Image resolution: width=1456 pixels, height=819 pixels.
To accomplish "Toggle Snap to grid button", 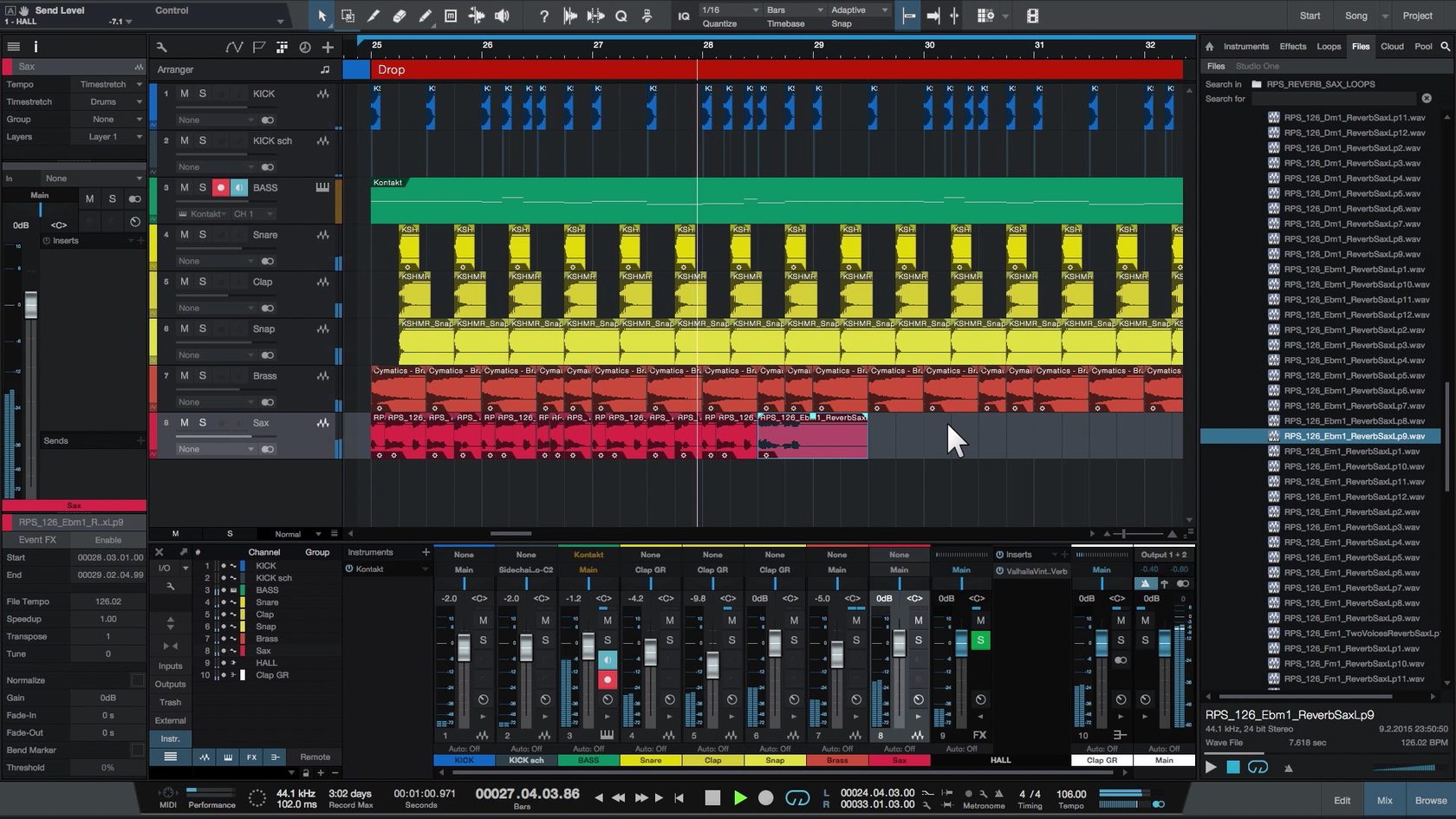I will (907, 16).
